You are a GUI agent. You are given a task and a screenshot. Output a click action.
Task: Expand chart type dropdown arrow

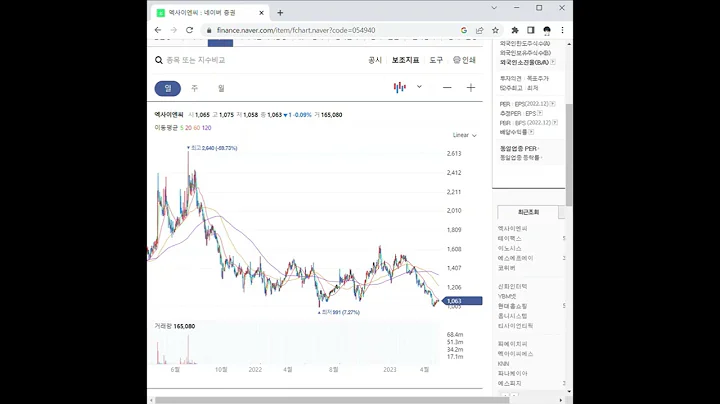[x=419, y=86]
